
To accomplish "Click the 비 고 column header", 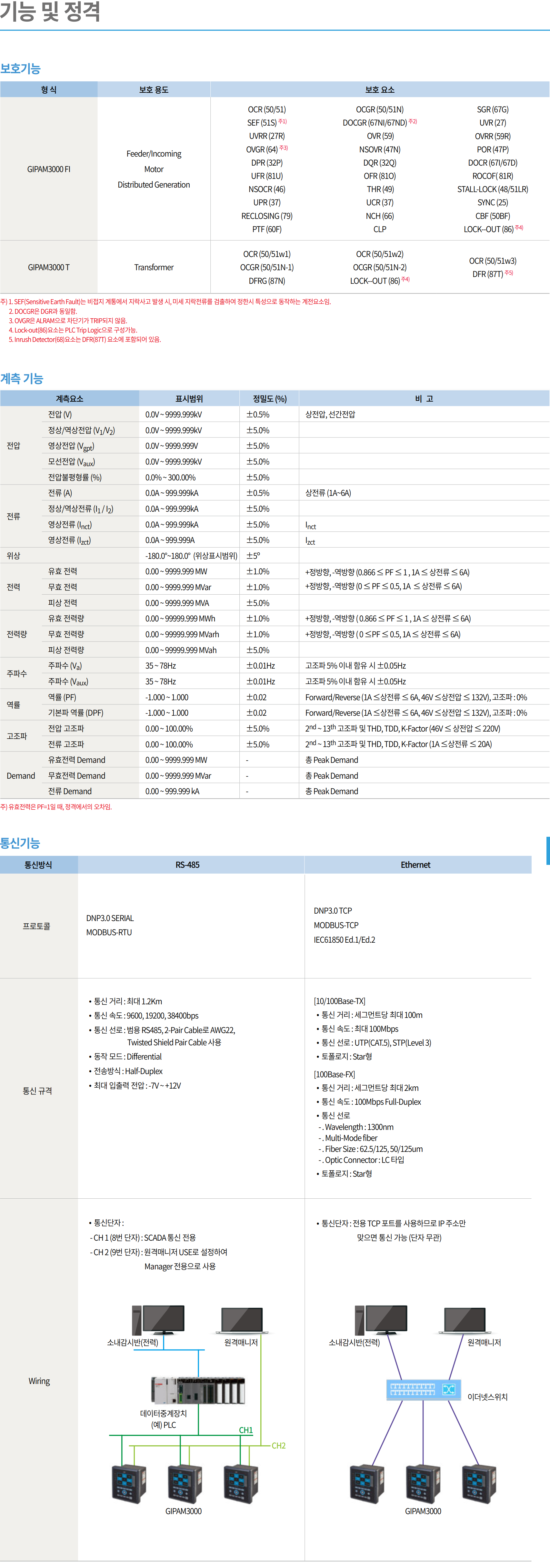I will (x=424, y=399).
